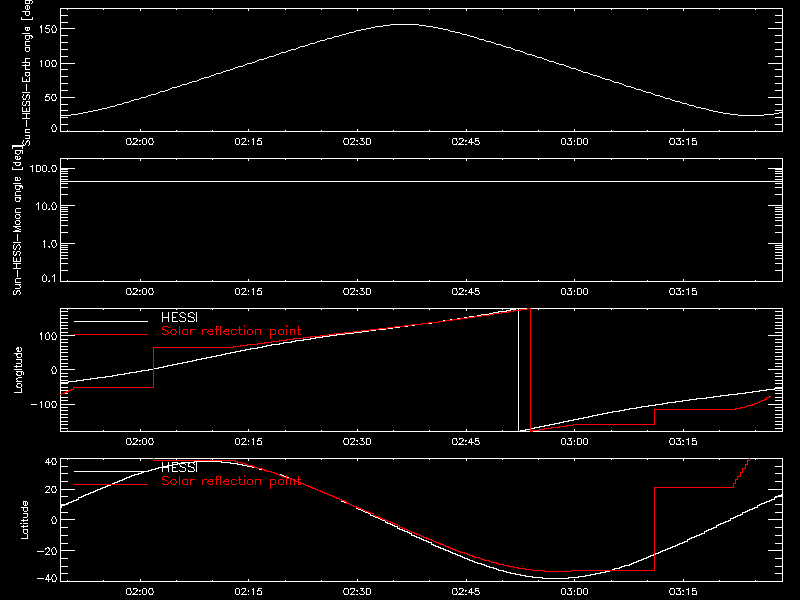Viewport: 800px width, 600px height.
Task: Select the 20 tick in Latitude plot
Action: pos(51,489)
